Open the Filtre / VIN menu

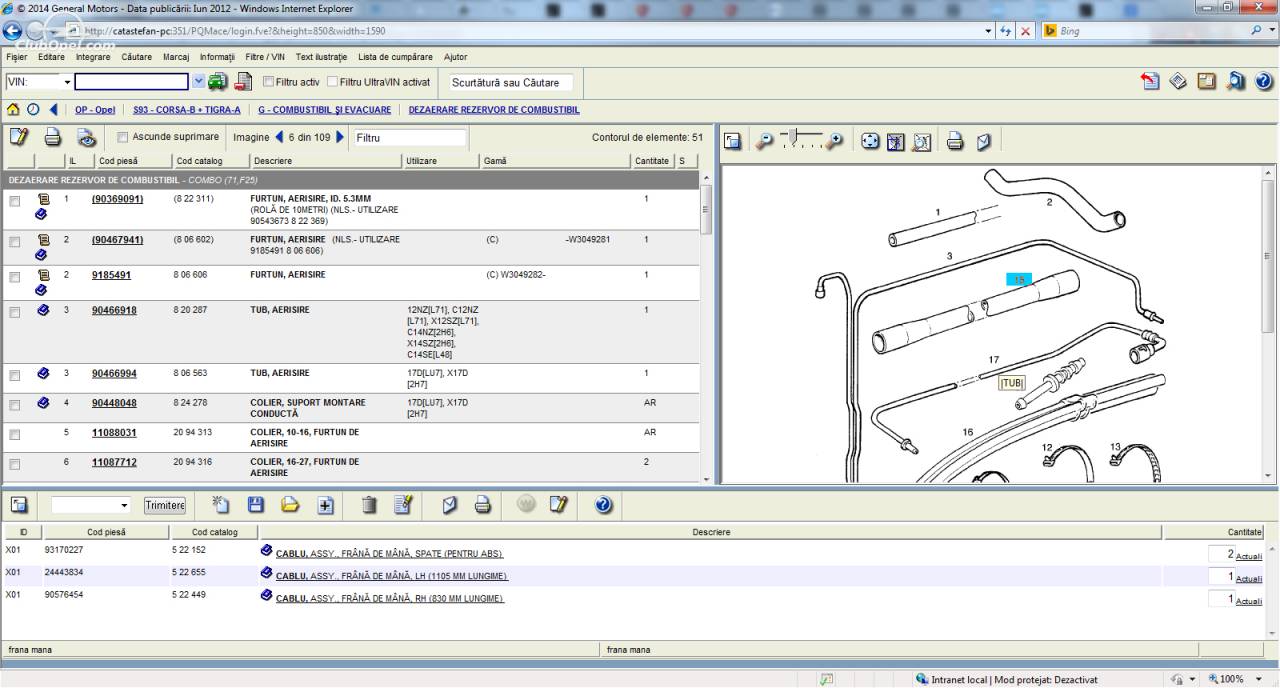pyautogui.click(x=265, y=57)
